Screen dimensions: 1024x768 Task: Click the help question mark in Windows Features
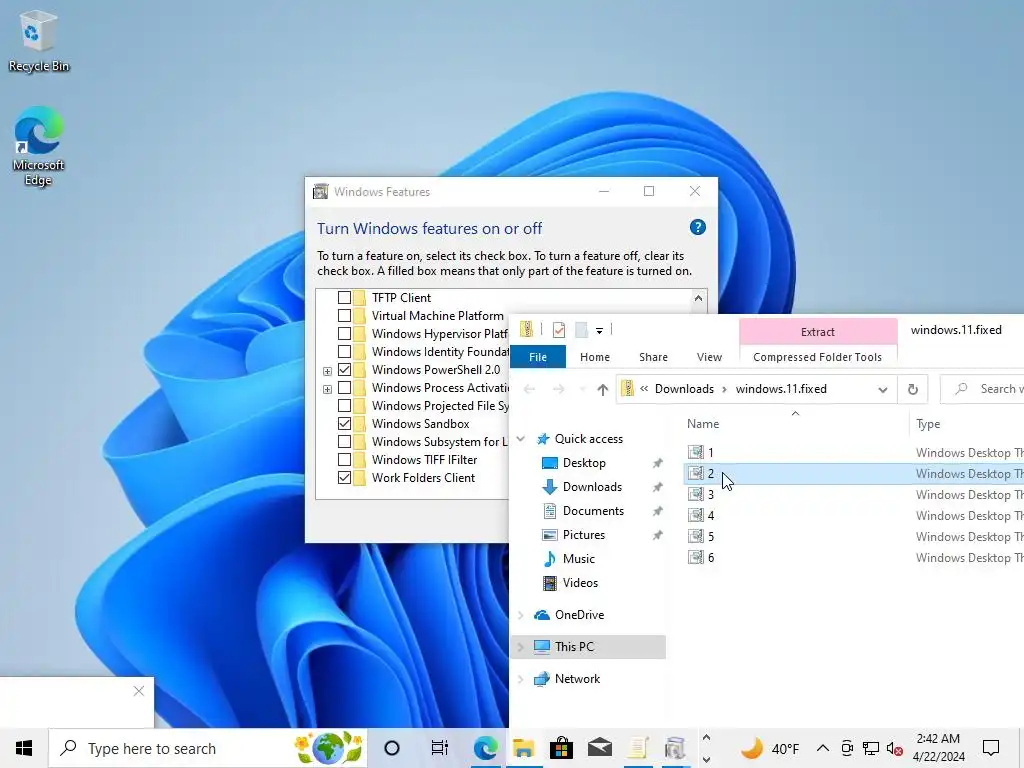pos(697,227)
